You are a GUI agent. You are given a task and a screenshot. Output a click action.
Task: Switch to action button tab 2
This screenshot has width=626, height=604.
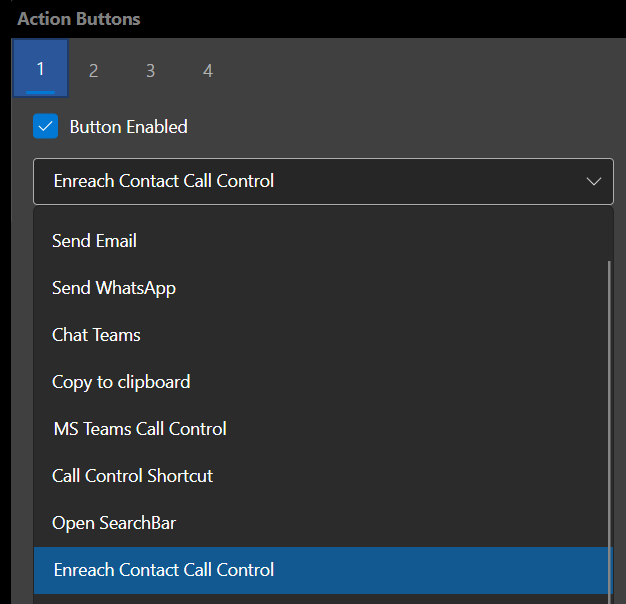pyautogui.click(x=93, y=71)
